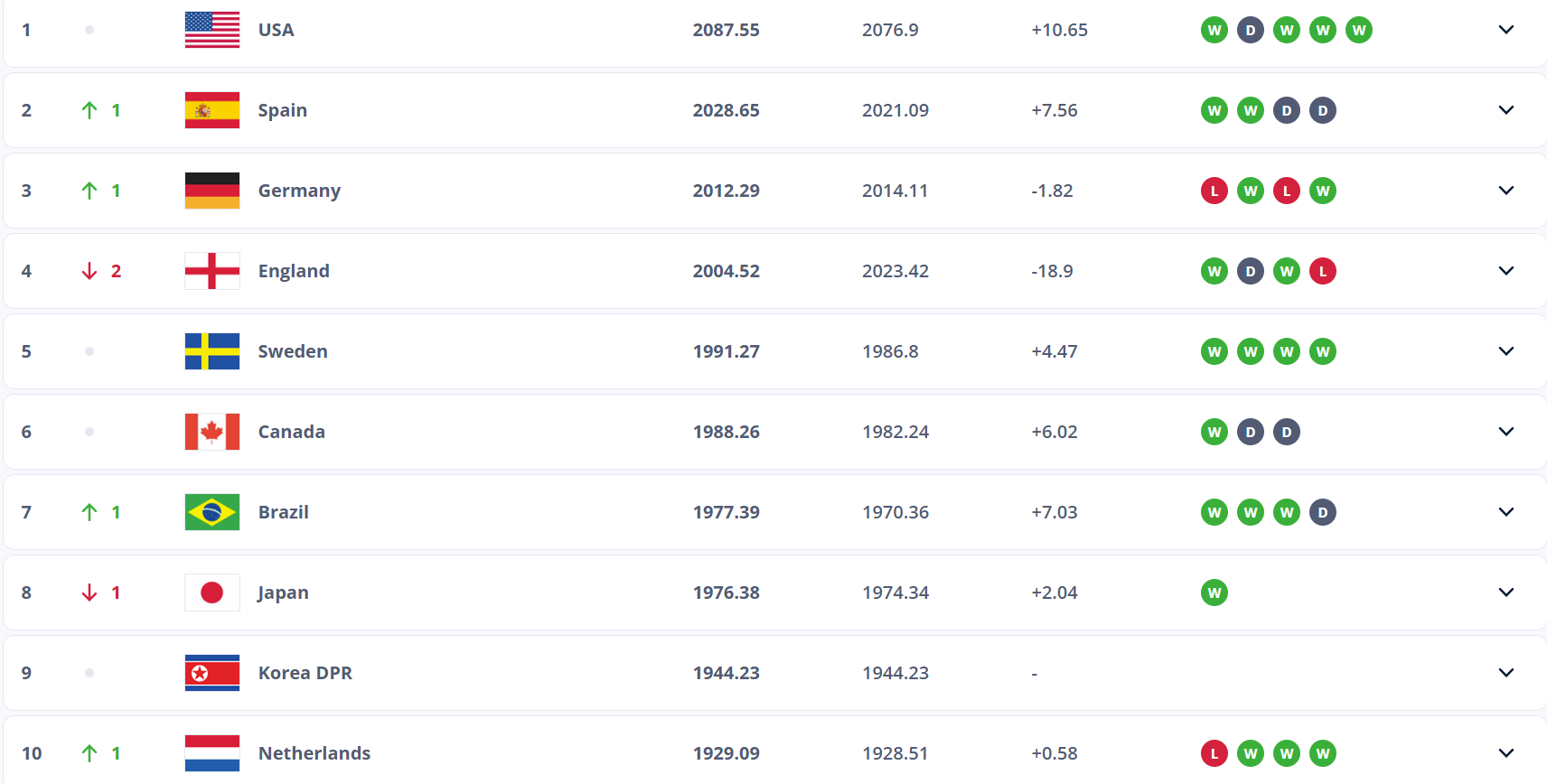Click the England flag icon

coord(212,271)
